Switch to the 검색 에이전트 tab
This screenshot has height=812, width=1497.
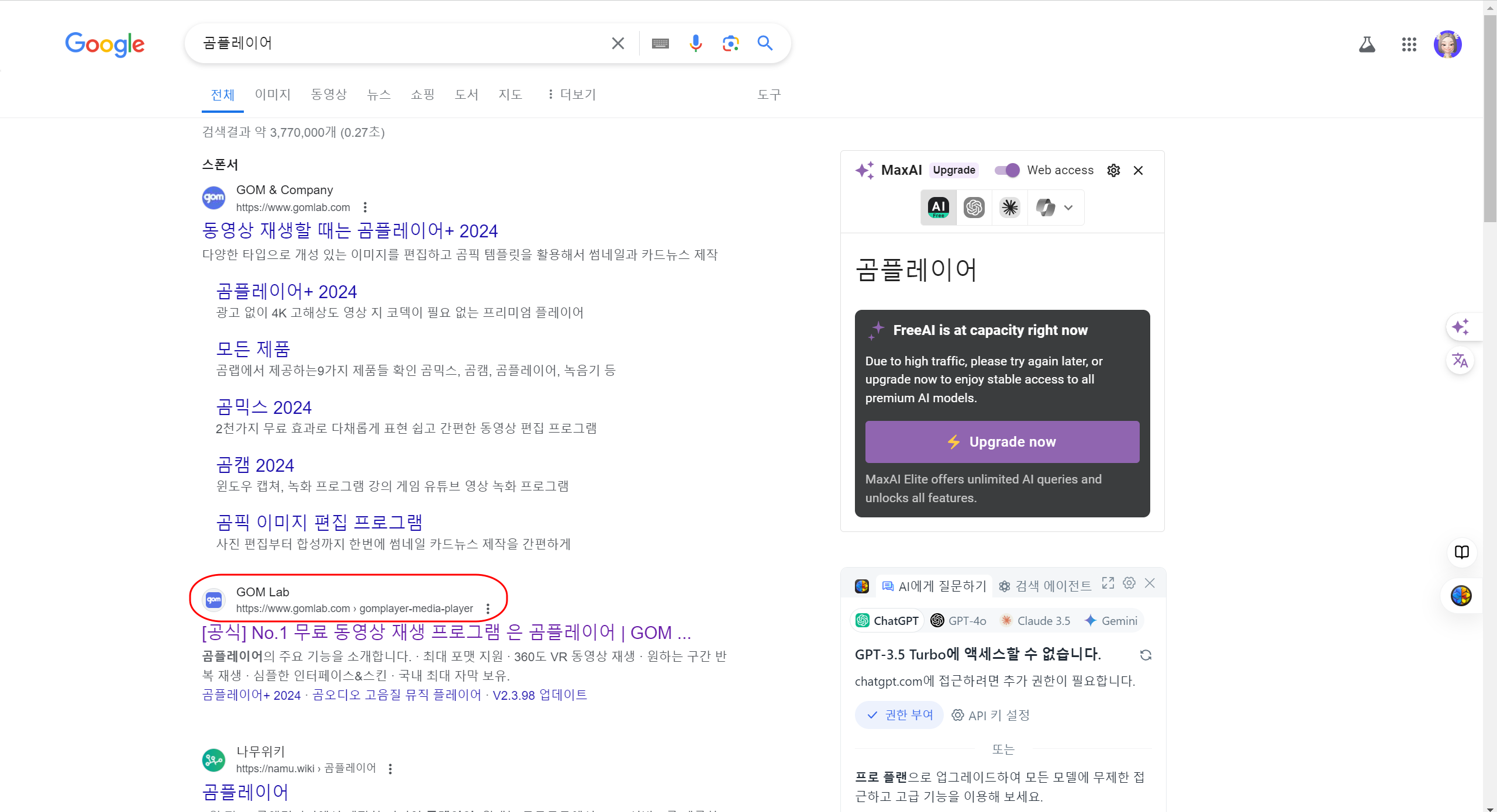(1045, 586)
